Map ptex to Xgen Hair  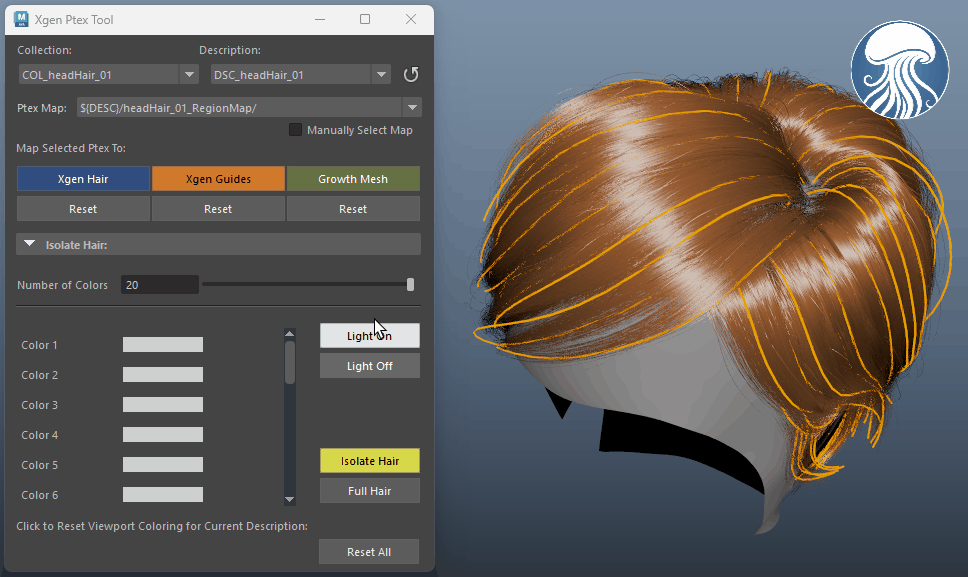tap(83, 178)
